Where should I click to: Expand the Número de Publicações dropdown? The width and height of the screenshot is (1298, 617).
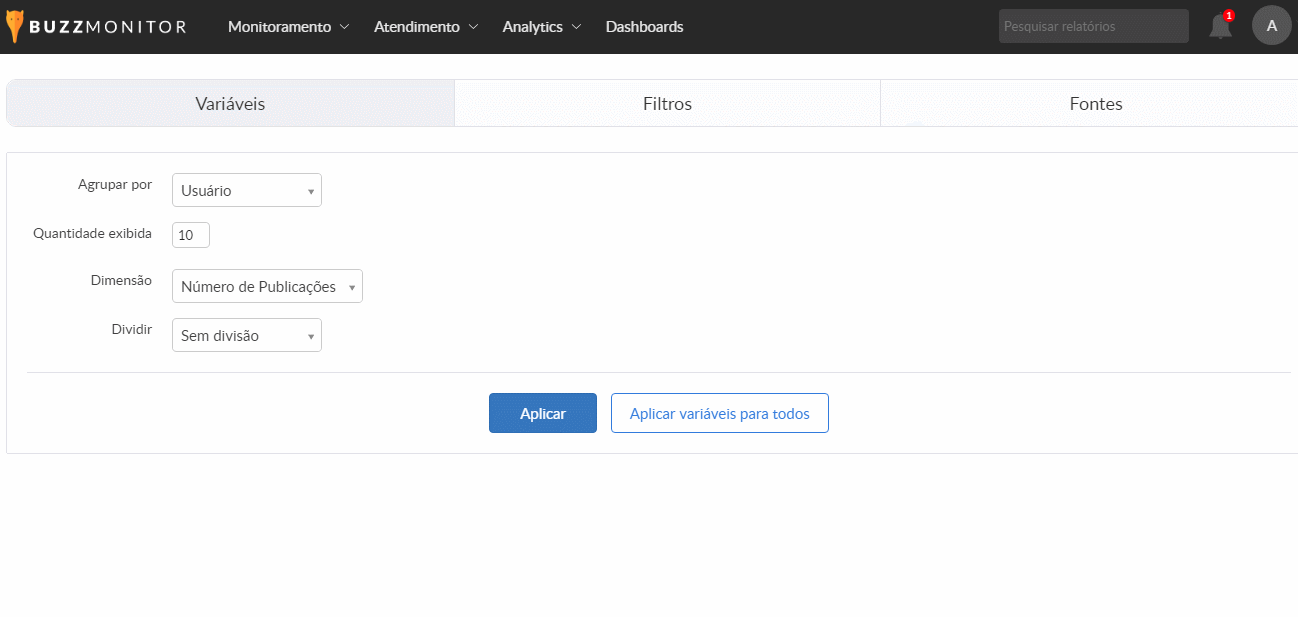[x=267, y=287]
